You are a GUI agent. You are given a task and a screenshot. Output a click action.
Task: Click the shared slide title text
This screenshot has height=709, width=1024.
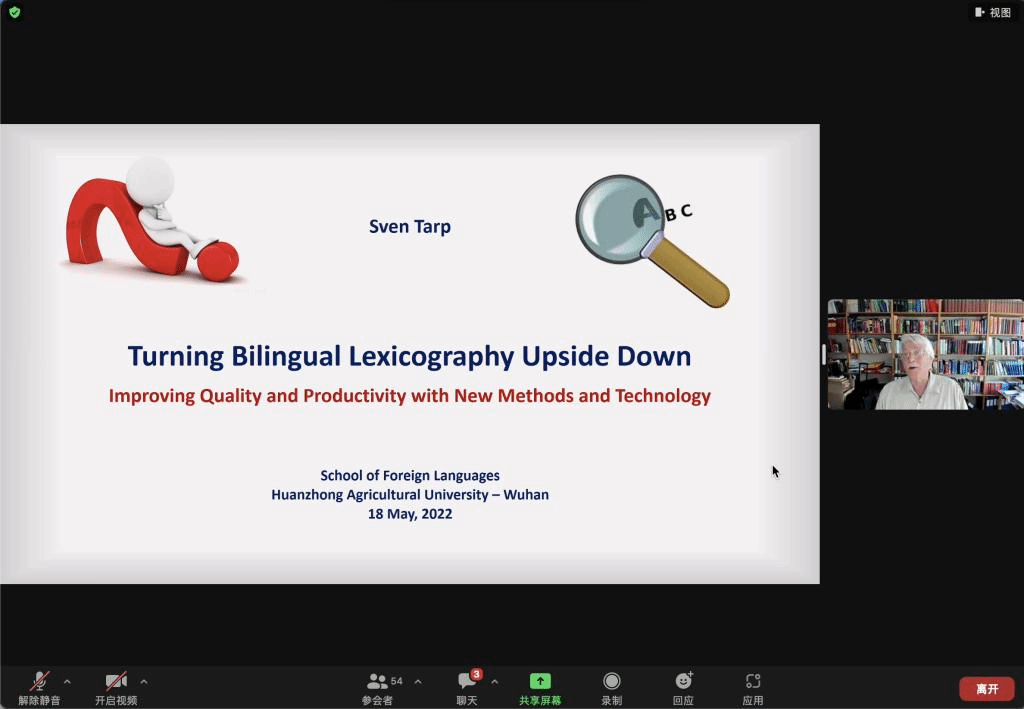(x=409, y=356)
